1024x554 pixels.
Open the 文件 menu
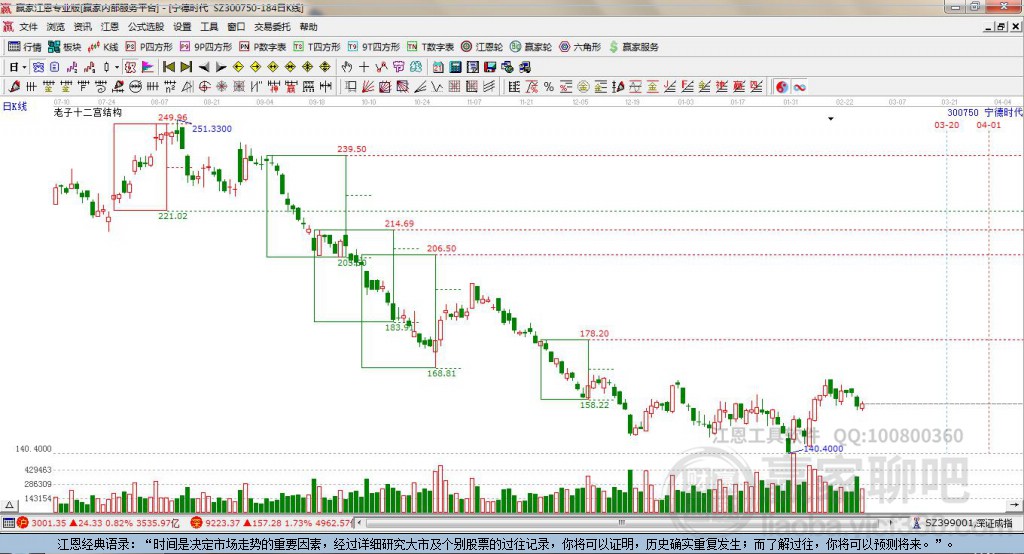(x=29, y=27)
